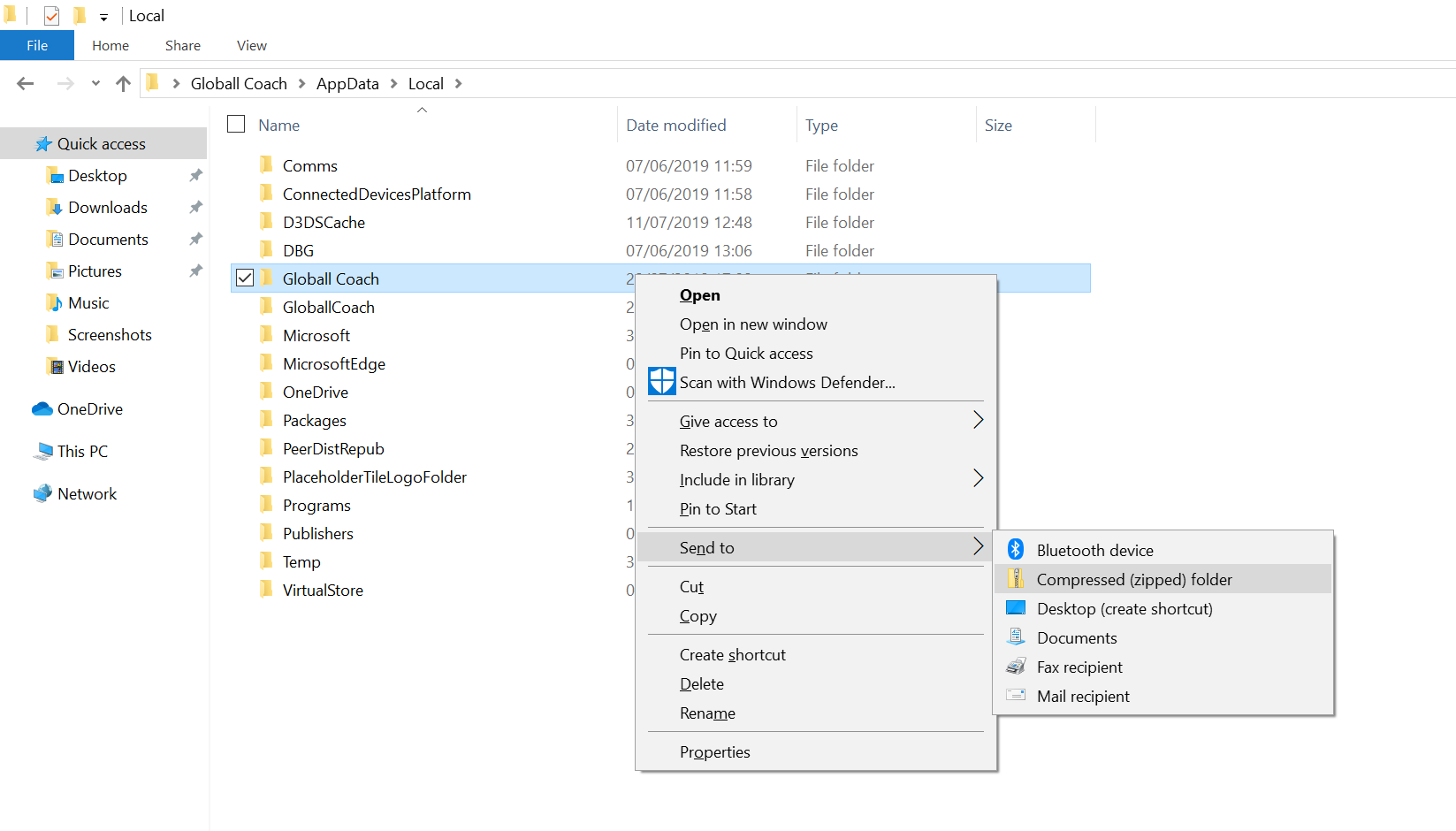
Task: Open the File ribbon tab
Action: click(37, 45)
